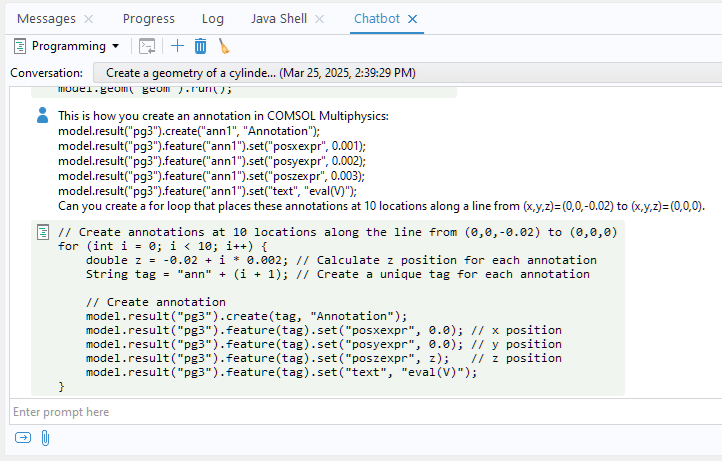Click the trash can delete conversation icon
This screenshot has height=461, width=722.
[x=200, y=46]
